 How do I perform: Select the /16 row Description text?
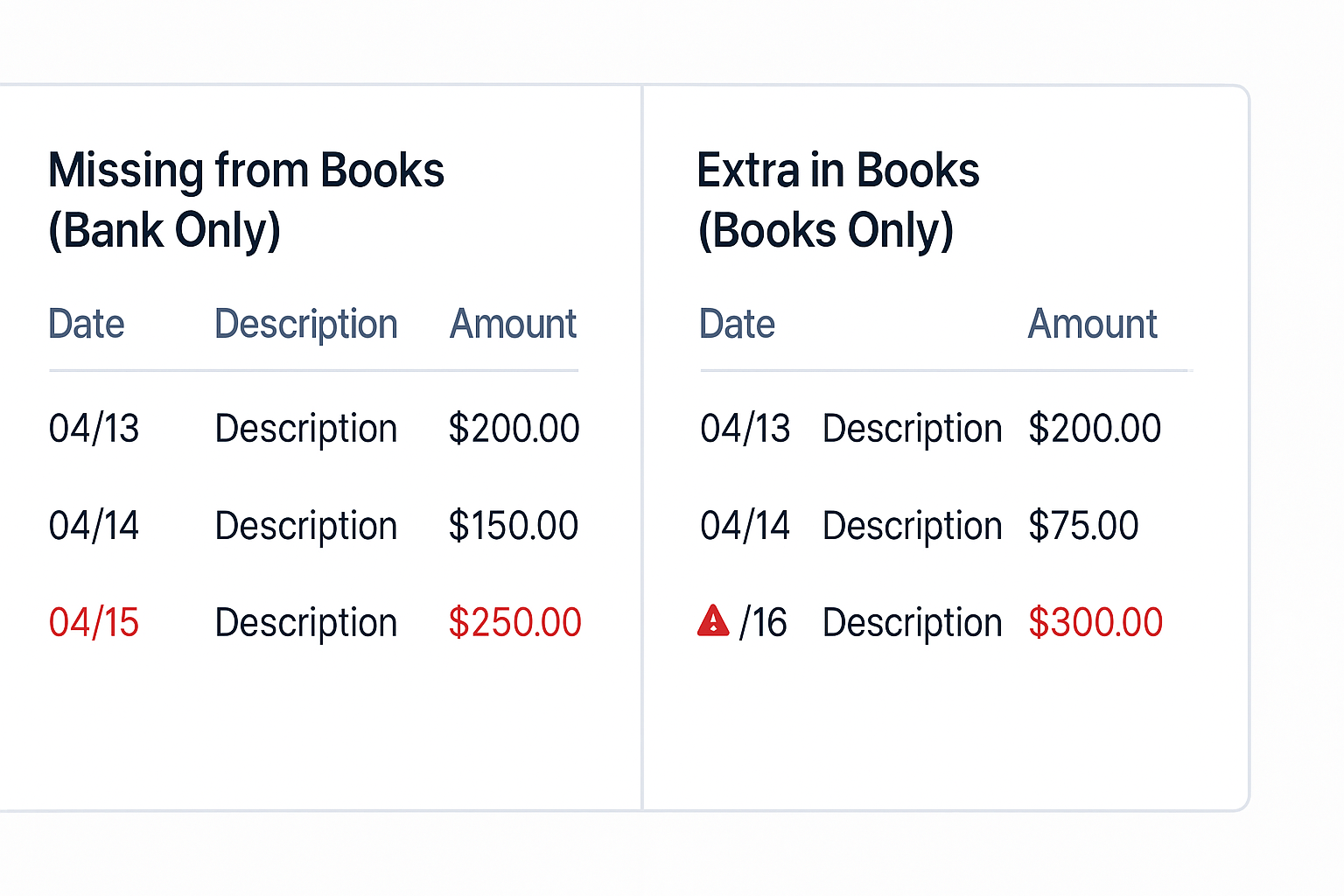(x=913, y=623)
